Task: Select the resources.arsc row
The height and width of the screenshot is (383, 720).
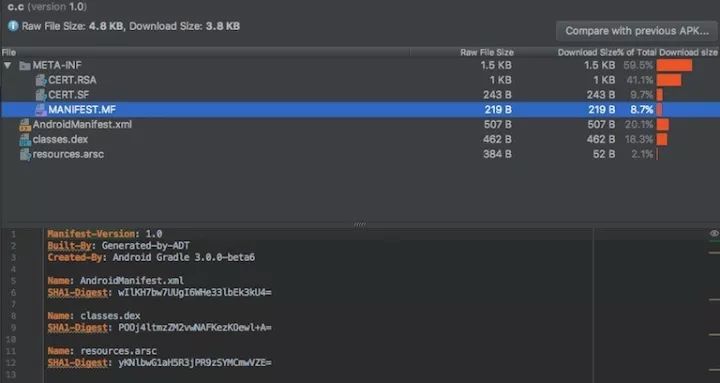Action: click(x=360, y=154)
